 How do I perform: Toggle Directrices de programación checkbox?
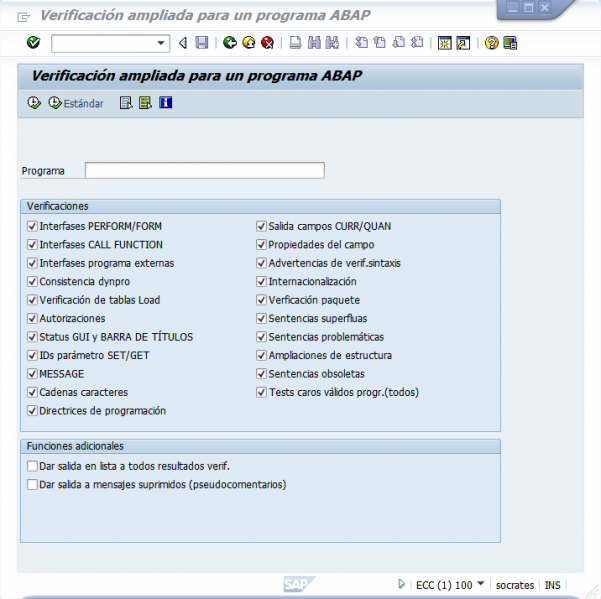click(32, 411)
